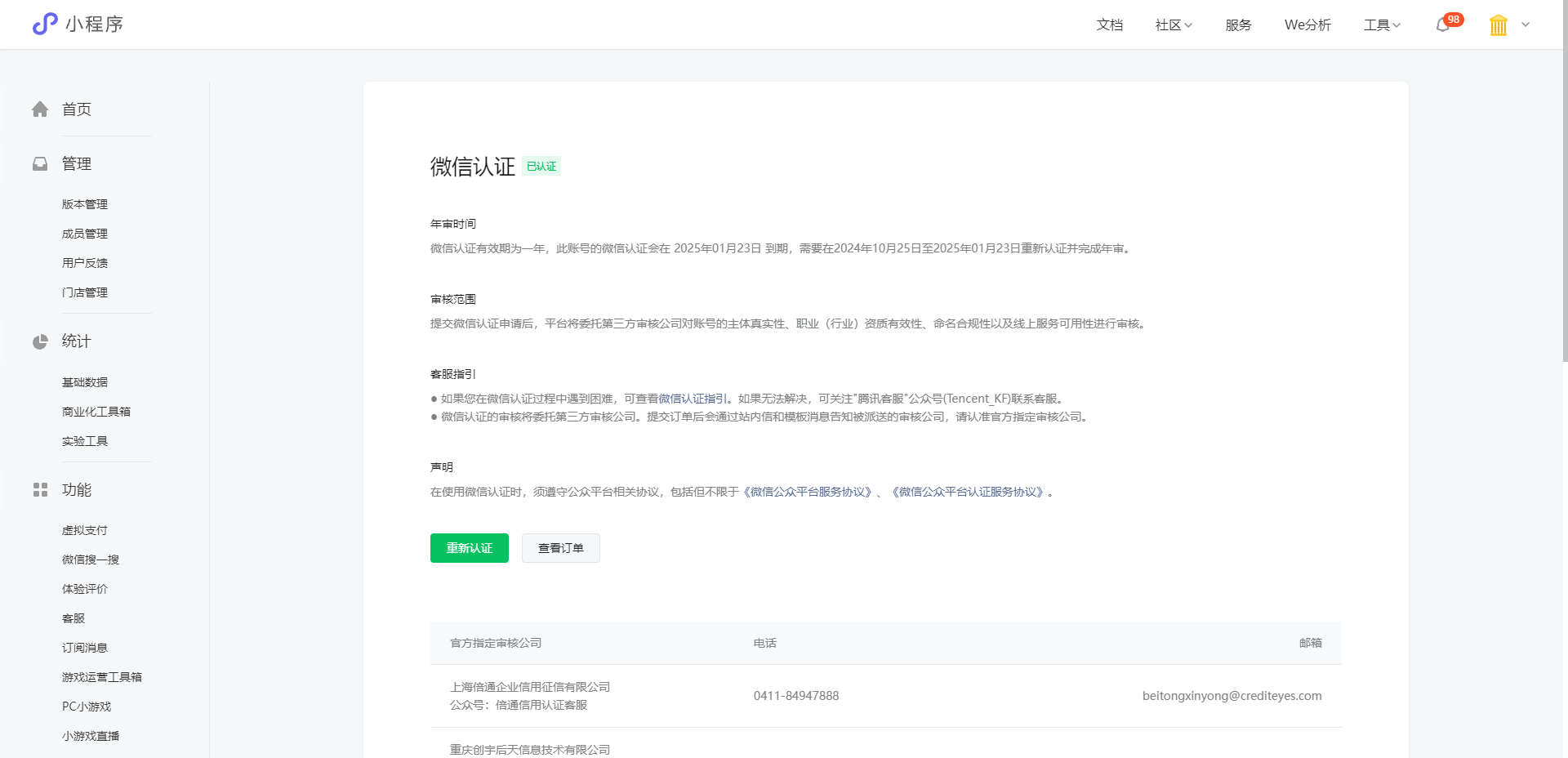Open the 微信认证指引 link

coord(693,399)
